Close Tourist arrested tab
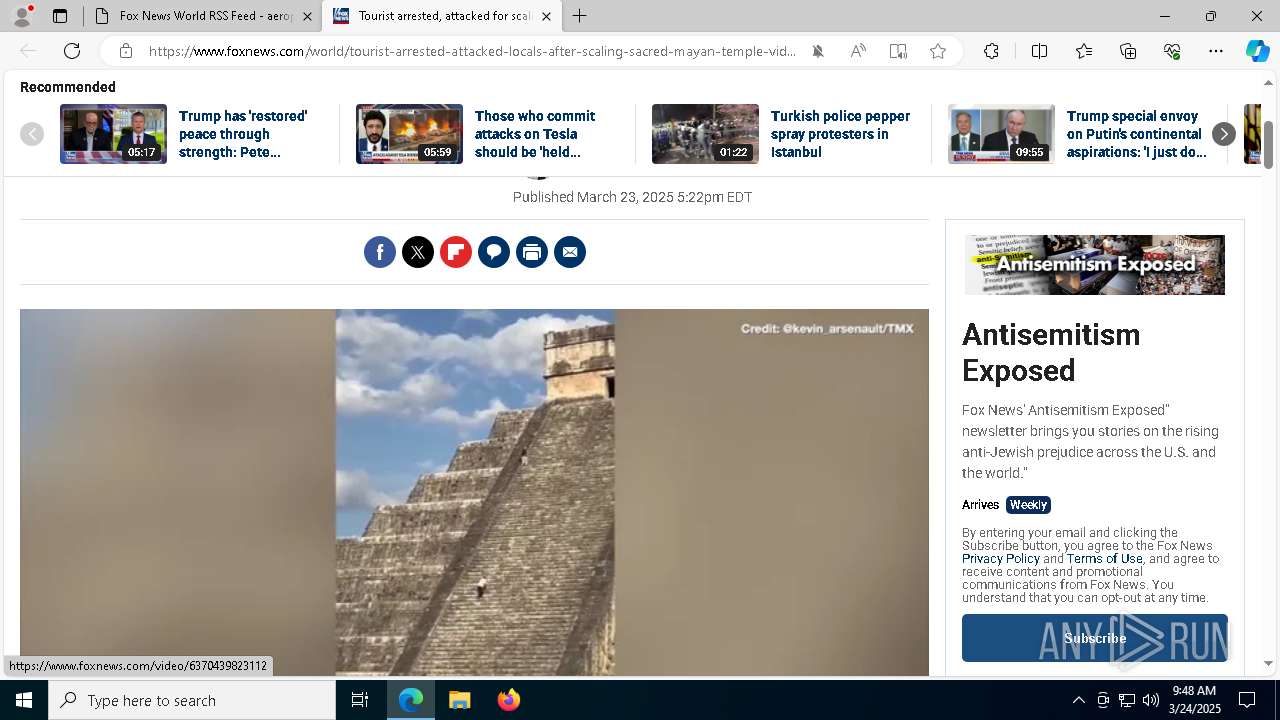Screen dimensions: 1280x720 [x=546, y=16]
